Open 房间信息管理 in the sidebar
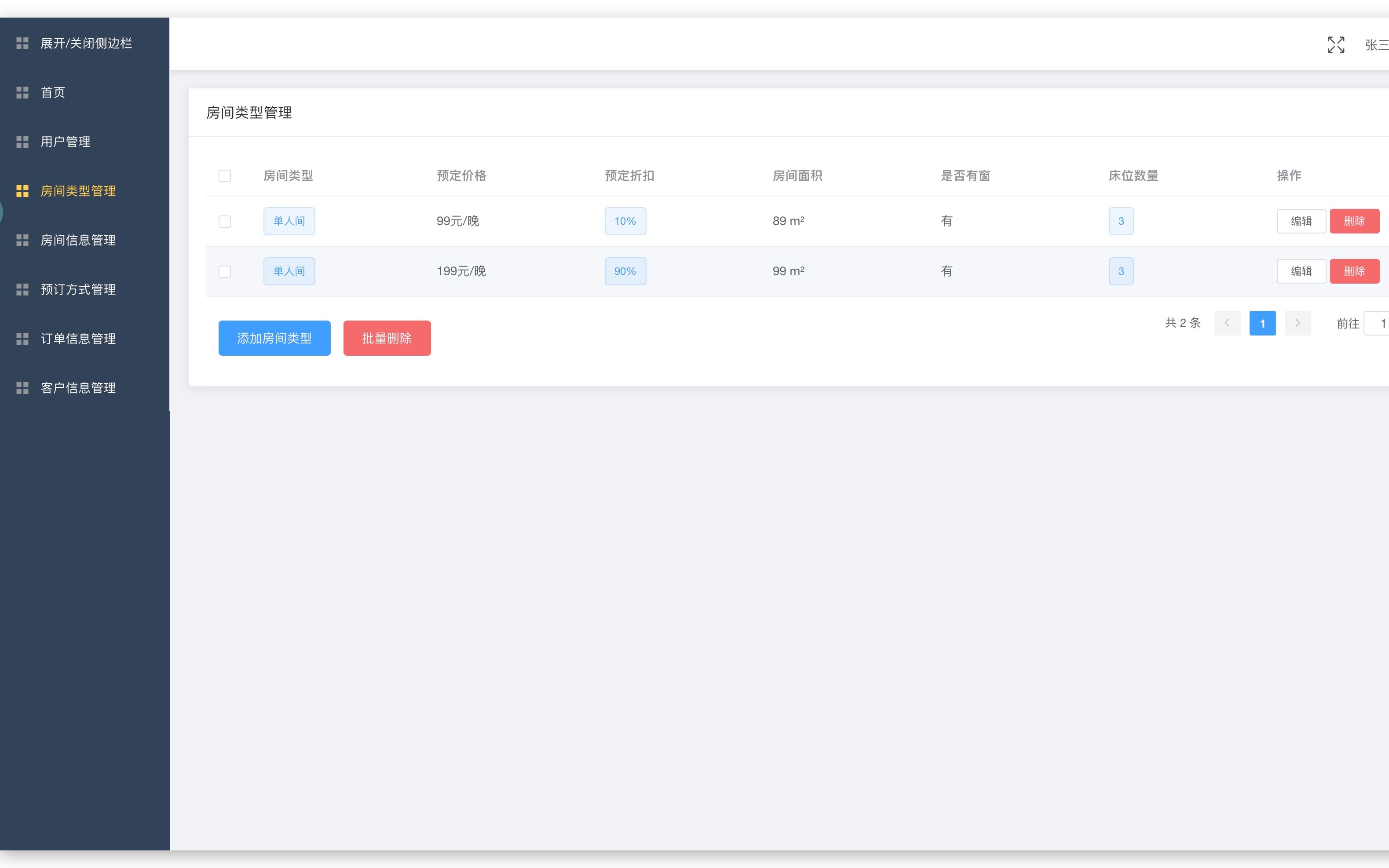This screenshot has height=868, width=1389. (85, 241)
